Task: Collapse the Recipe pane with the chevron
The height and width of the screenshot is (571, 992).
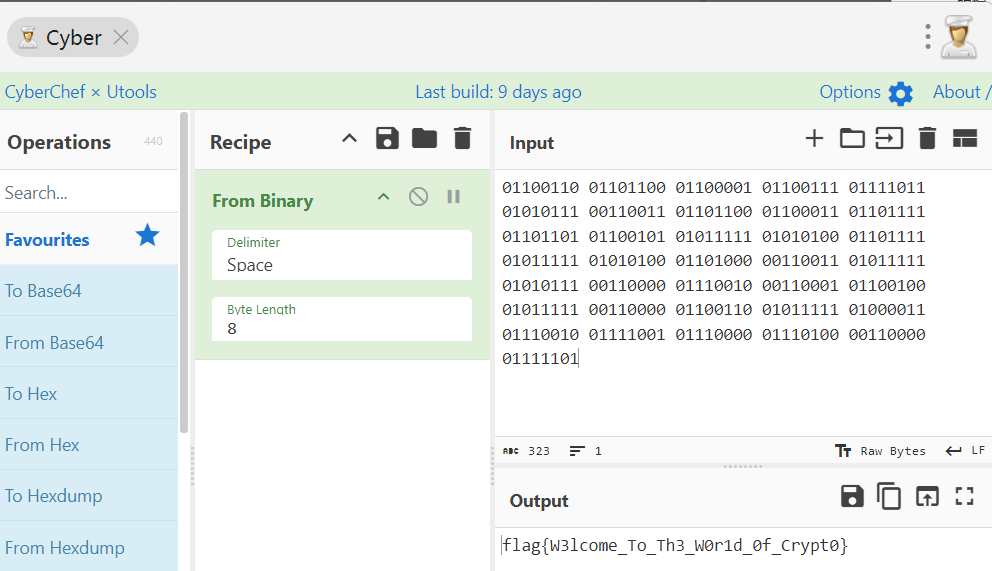Action: tap(349, 139)
